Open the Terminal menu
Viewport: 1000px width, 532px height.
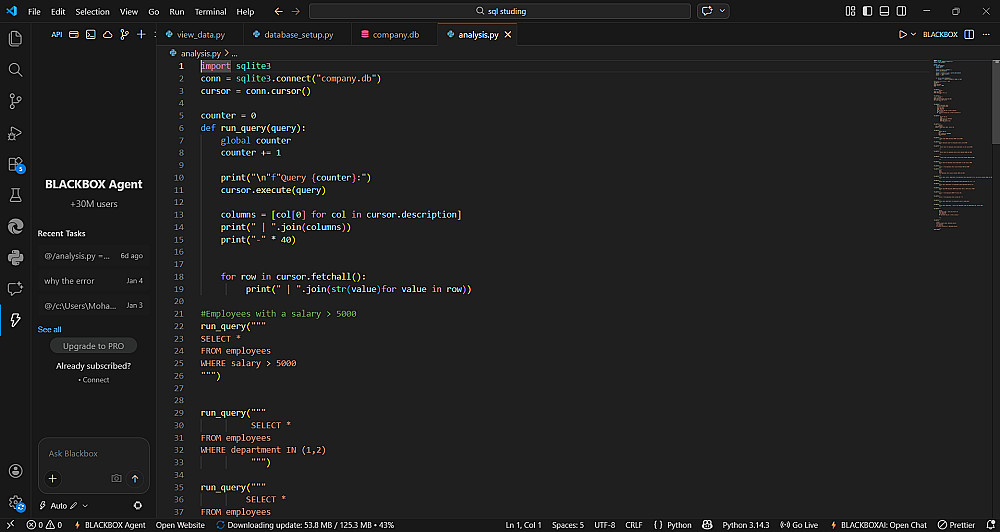[210, 11]
